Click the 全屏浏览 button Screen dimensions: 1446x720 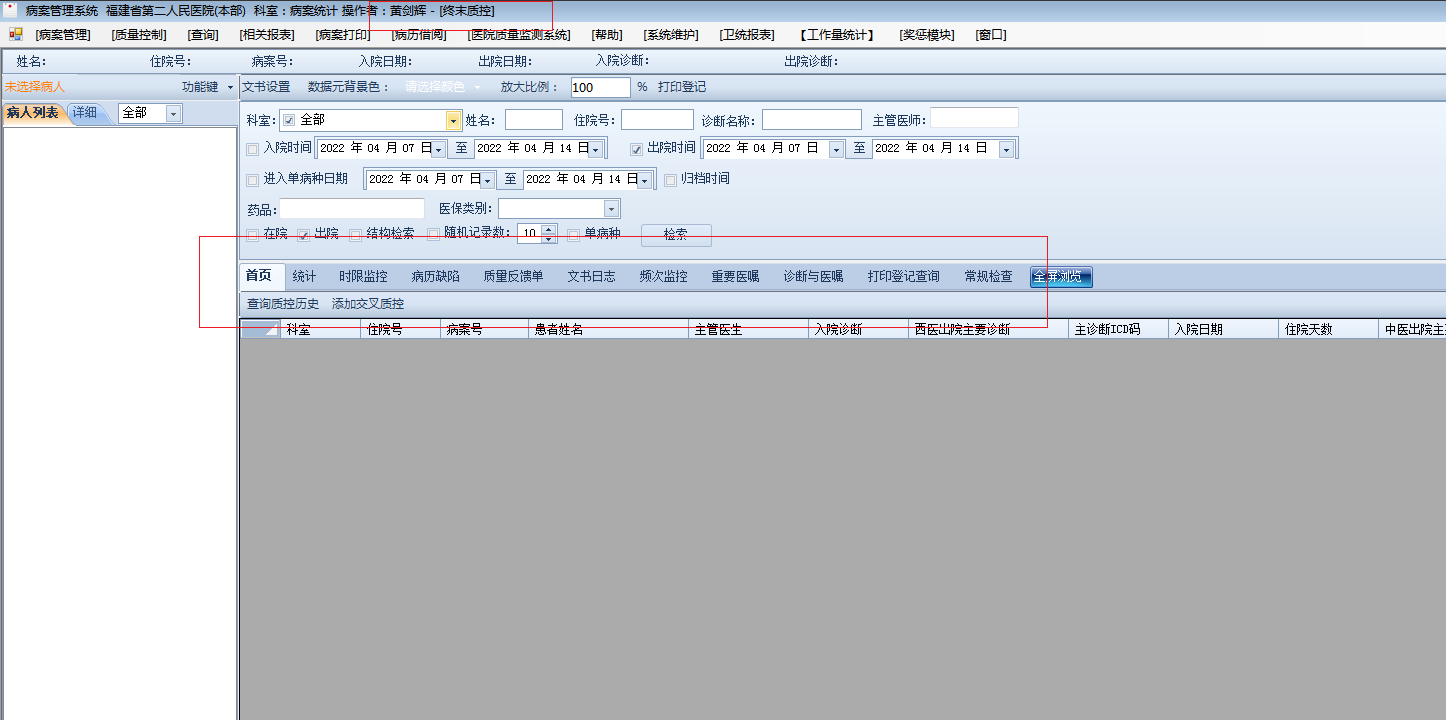pyautogui.click(x=1062, y=276)
